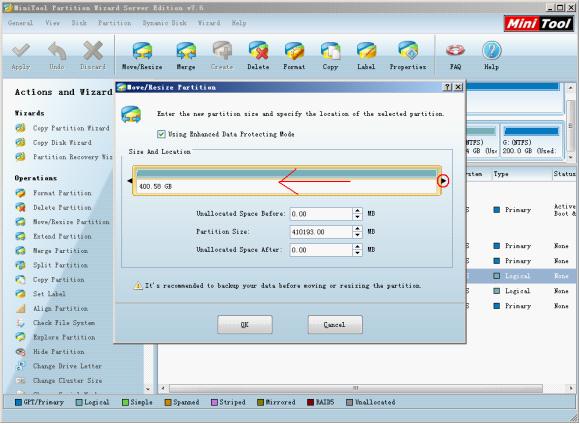Screen dimensions: 580x424
Task: Click the dialog's question-mark help button
Action: pos(447,87)
